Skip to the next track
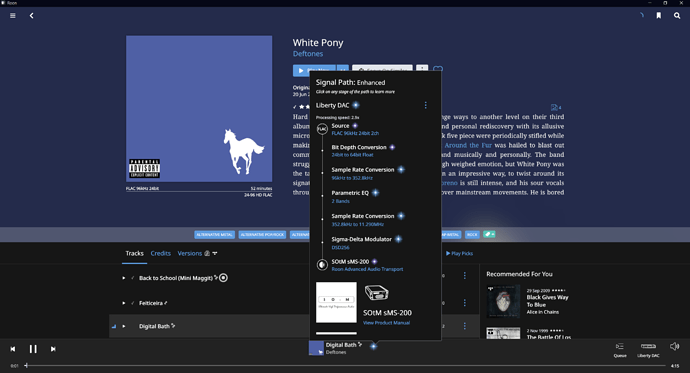 click(53, 349)
